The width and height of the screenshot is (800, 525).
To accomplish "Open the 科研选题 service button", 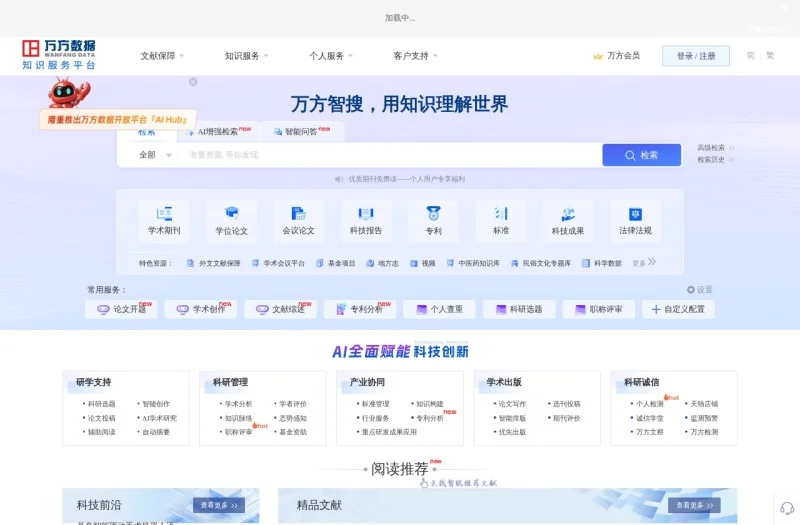I will (x=519, y=309).
